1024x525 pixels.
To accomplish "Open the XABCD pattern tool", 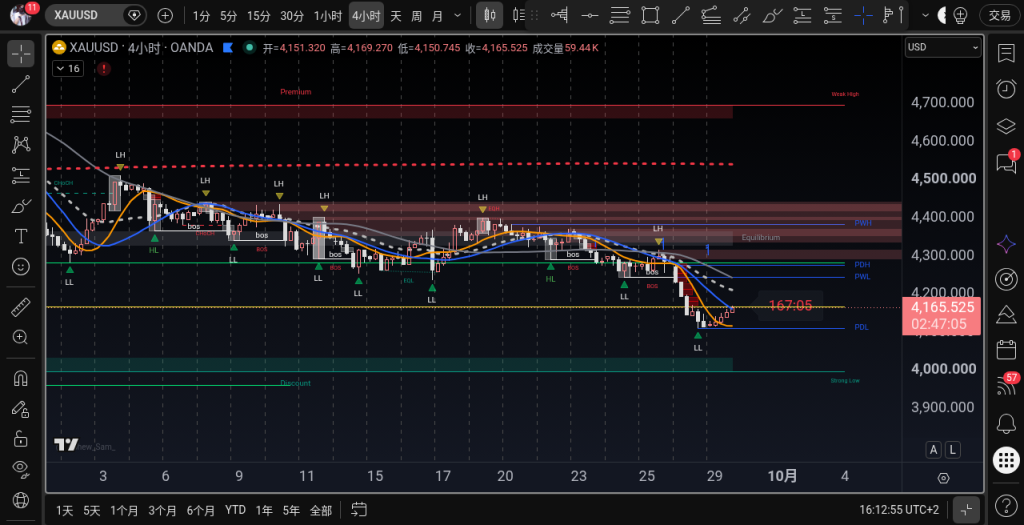I will click(21, 144).
